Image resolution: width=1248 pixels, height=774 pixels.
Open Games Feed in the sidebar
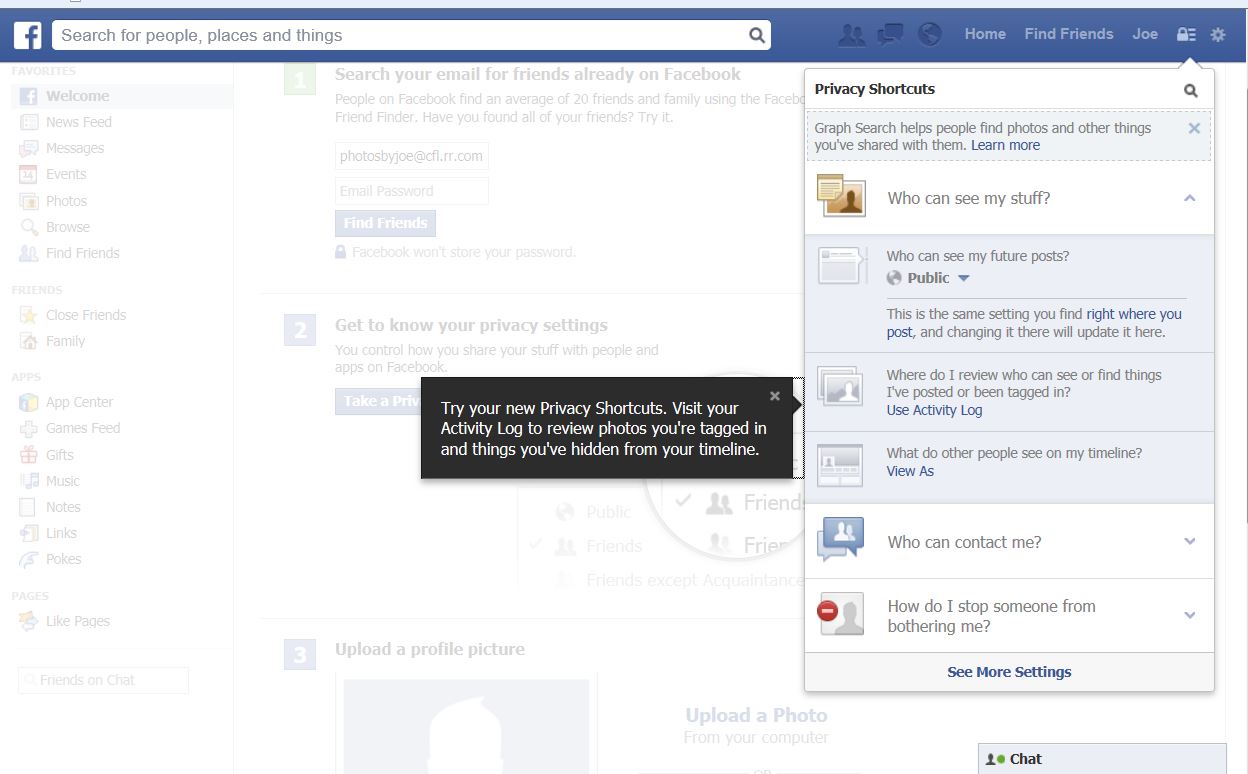83,428
